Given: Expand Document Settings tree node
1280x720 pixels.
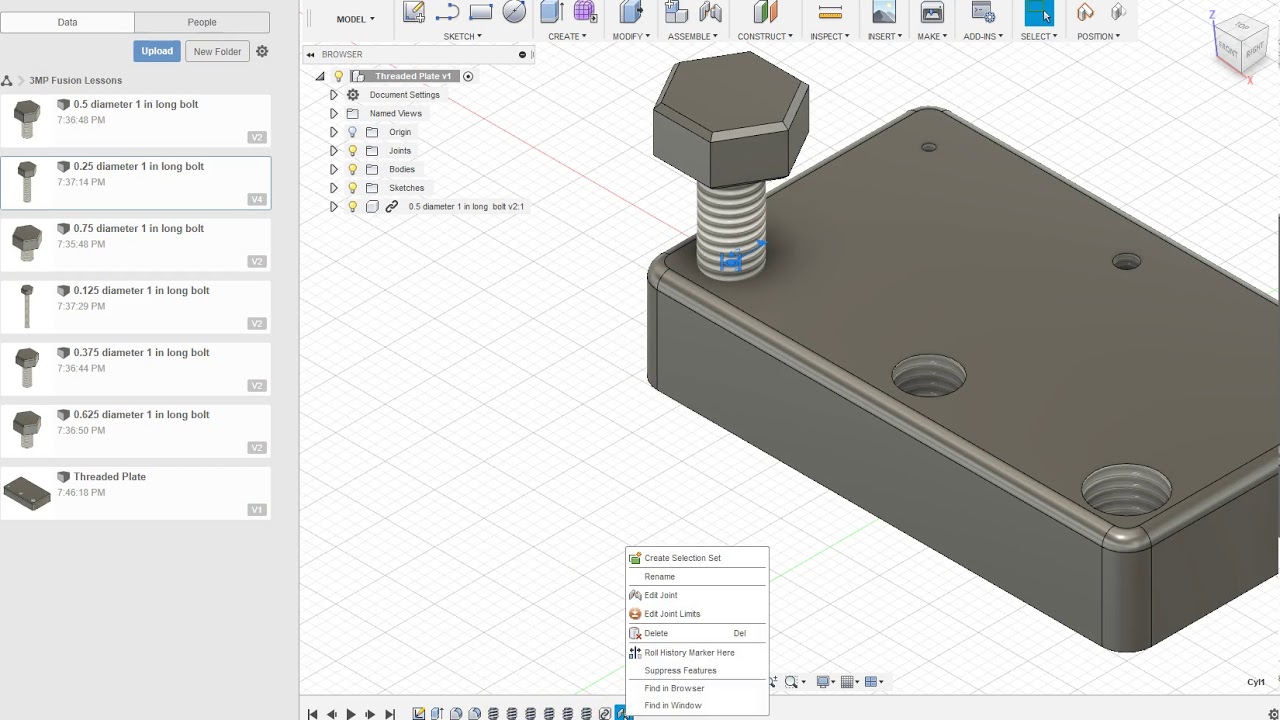Looking at the screenshot, I should coord(334,95).
